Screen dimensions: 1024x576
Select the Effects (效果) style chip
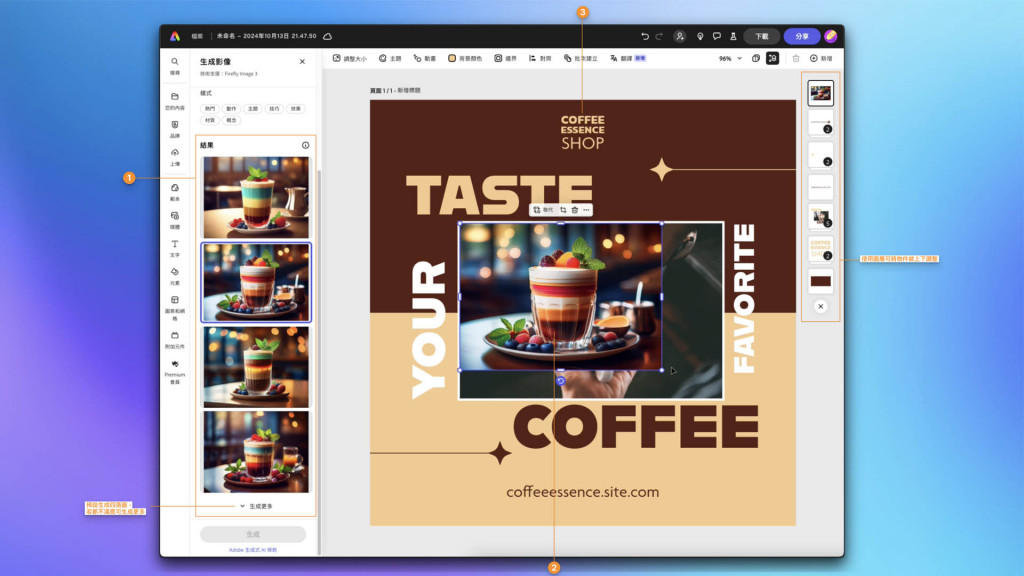pyautogui.click(x=296, y=108)
